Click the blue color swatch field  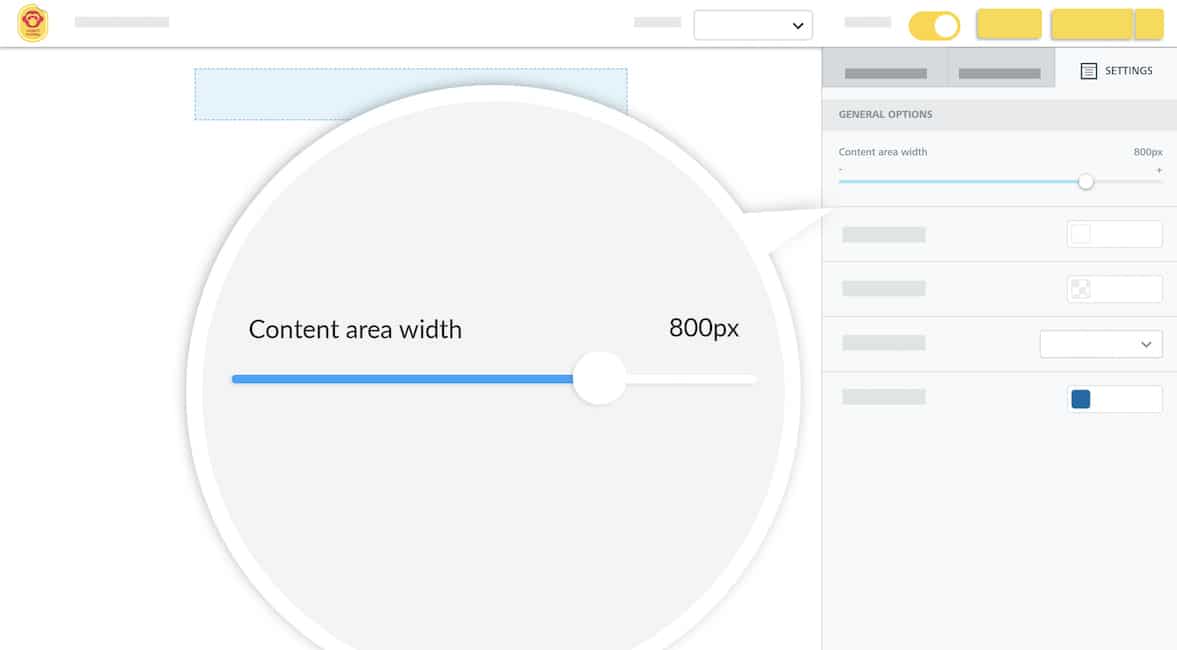tap(1115, 399)
